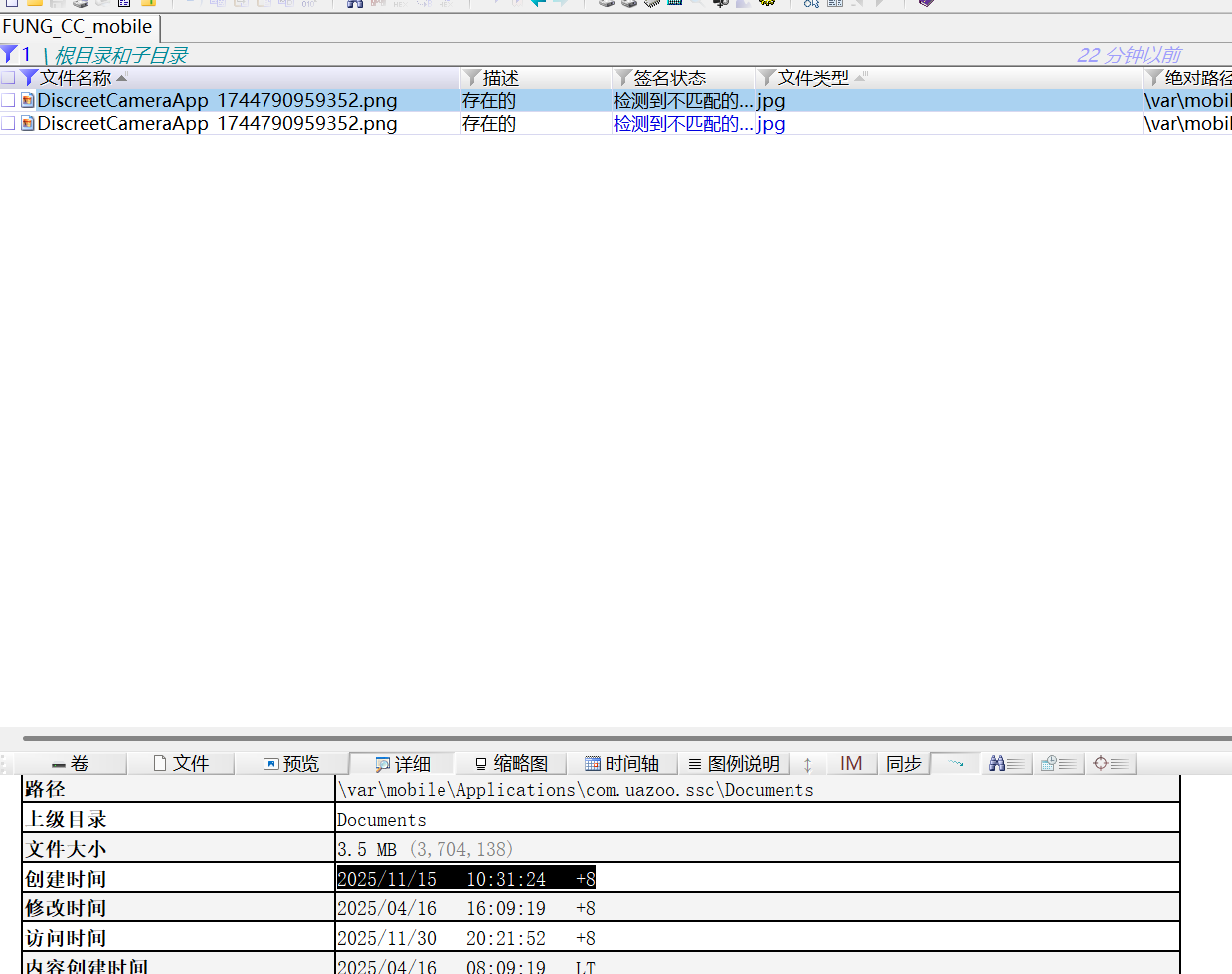Check the second DiscreetCameraApp row checkbox
The image size is (1232, 974).
[x=7, y=123]
